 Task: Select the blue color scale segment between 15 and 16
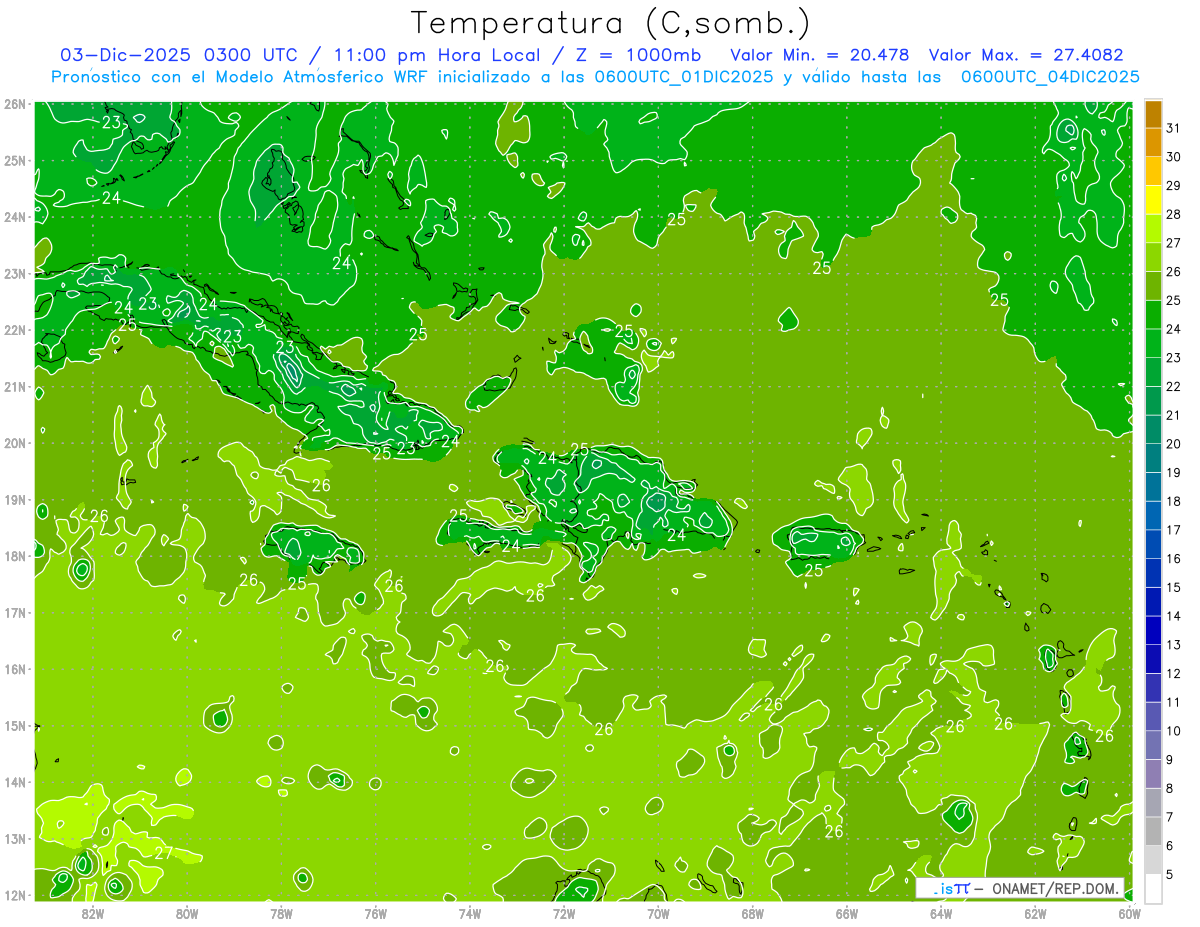pos(1153,573)
